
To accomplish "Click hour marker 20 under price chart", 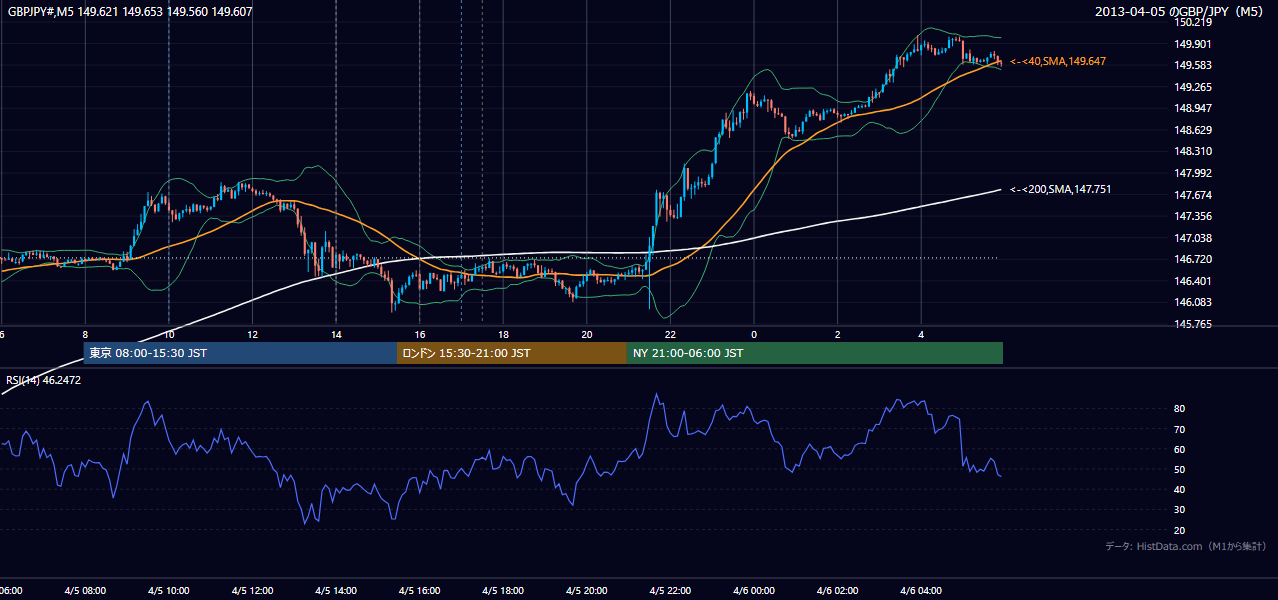I will tap(587, 335).
